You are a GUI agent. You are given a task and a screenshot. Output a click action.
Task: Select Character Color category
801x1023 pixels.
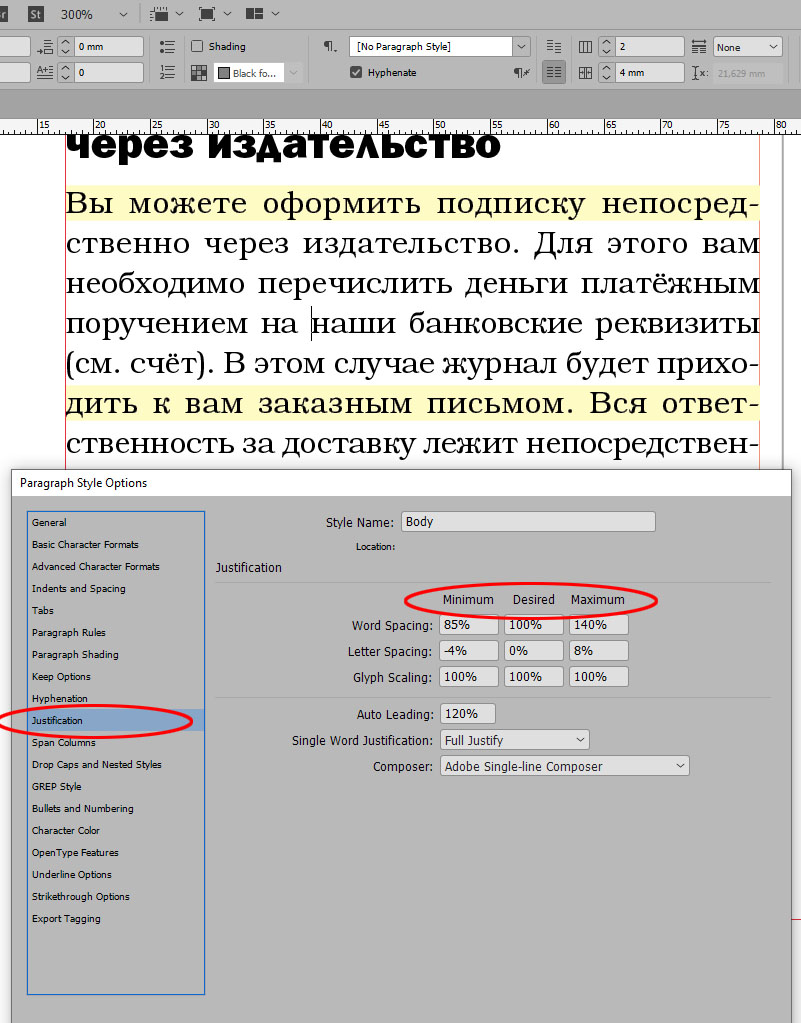116,831
